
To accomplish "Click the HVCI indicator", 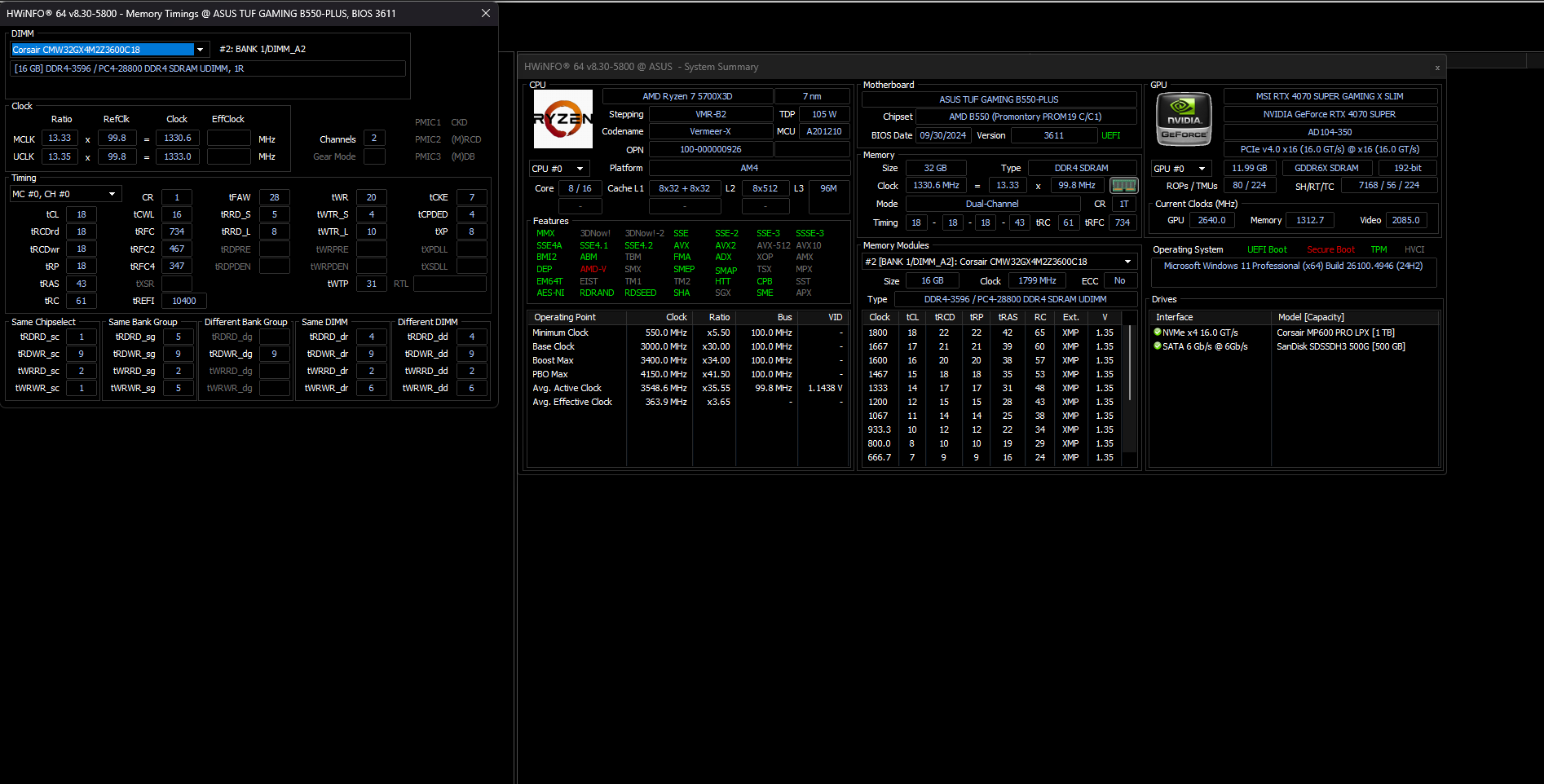I will pyautogui.click(x=1414, y=249).
